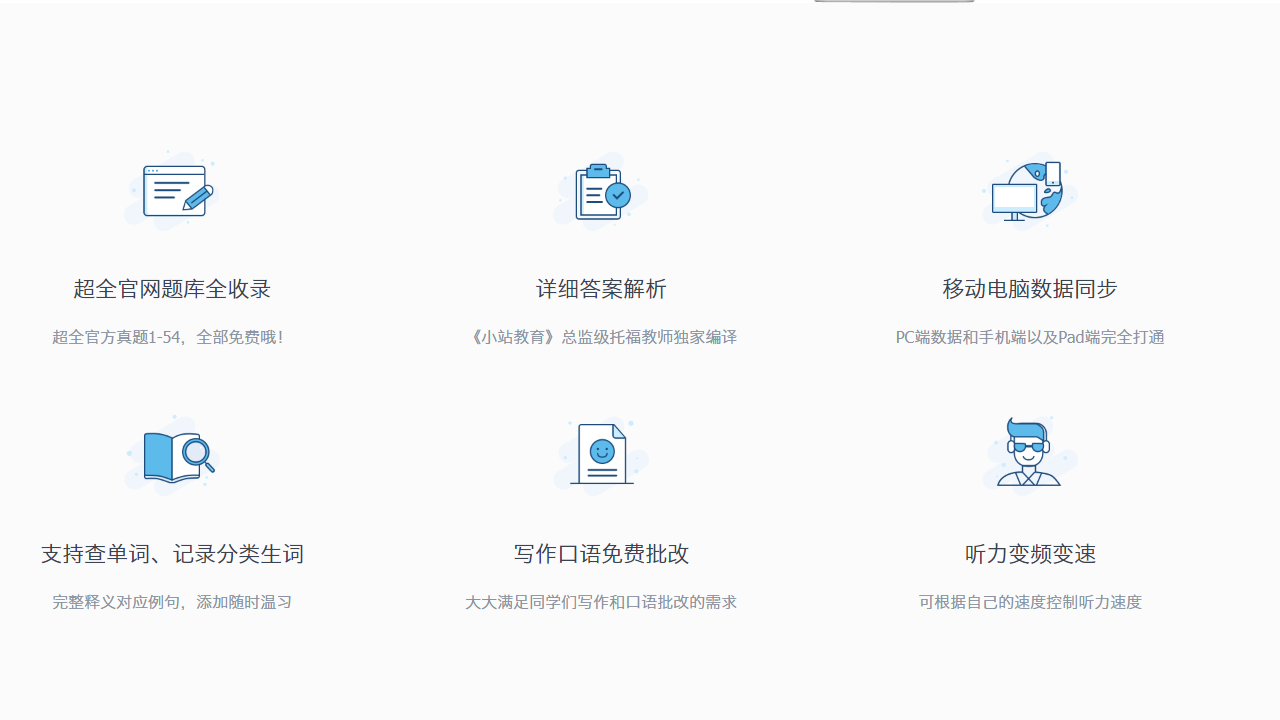Click the 听力变频变速 heading
The image size is (1280, 720).
click(x=1029, y=554)
